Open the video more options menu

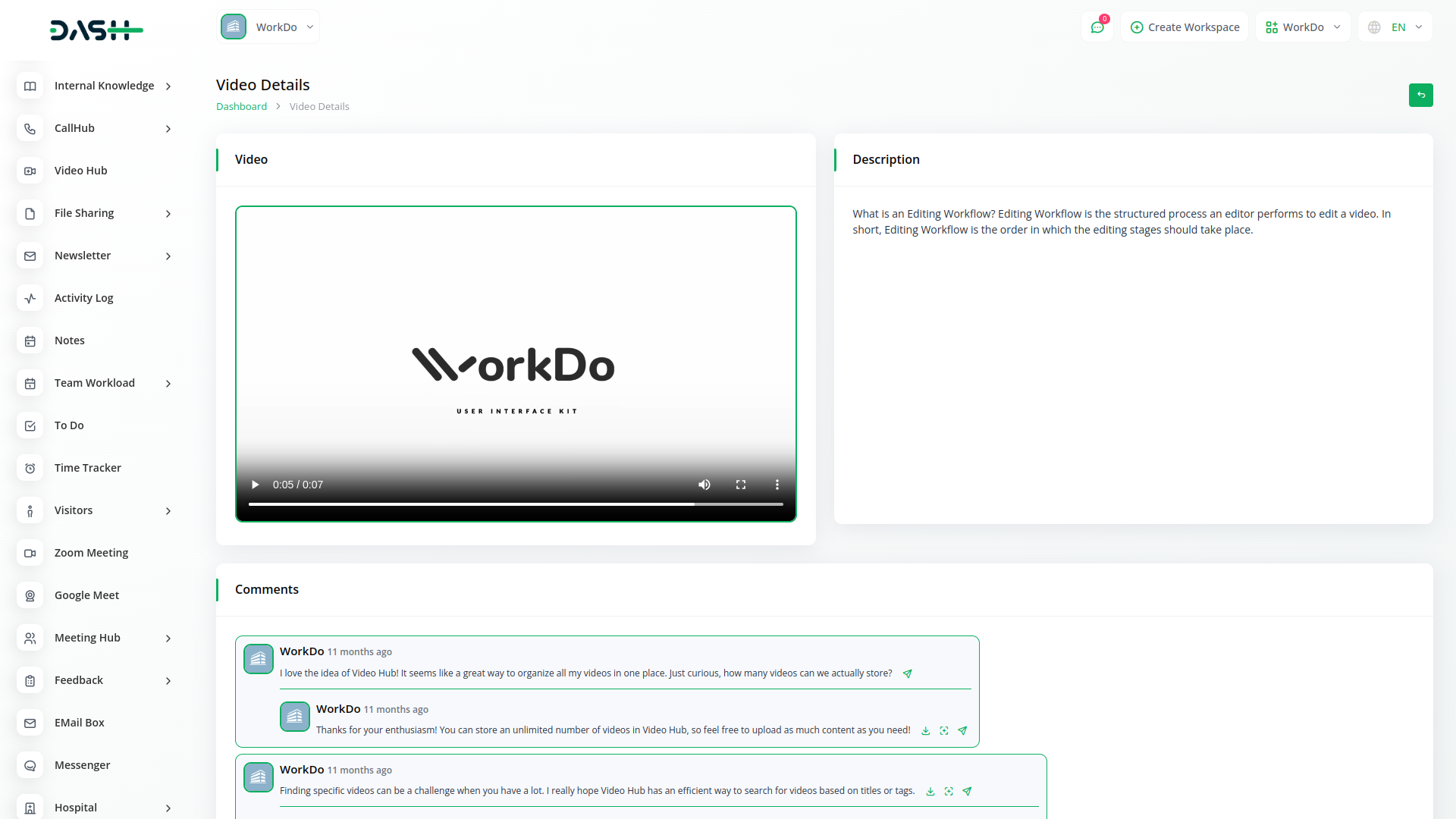tap(777, 485)
